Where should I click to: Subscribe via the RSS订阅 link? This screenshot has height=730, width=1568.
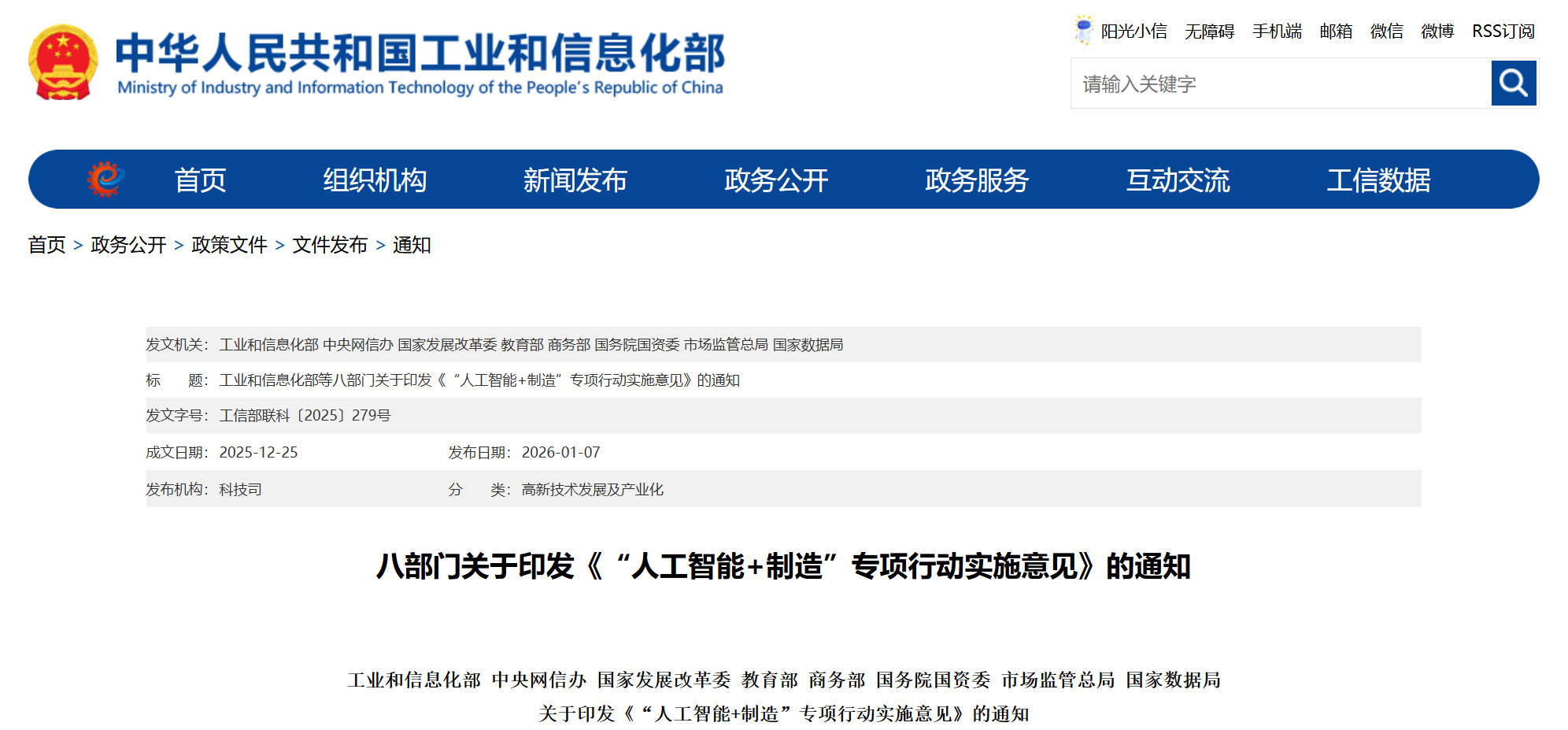tap(1503, 31)
